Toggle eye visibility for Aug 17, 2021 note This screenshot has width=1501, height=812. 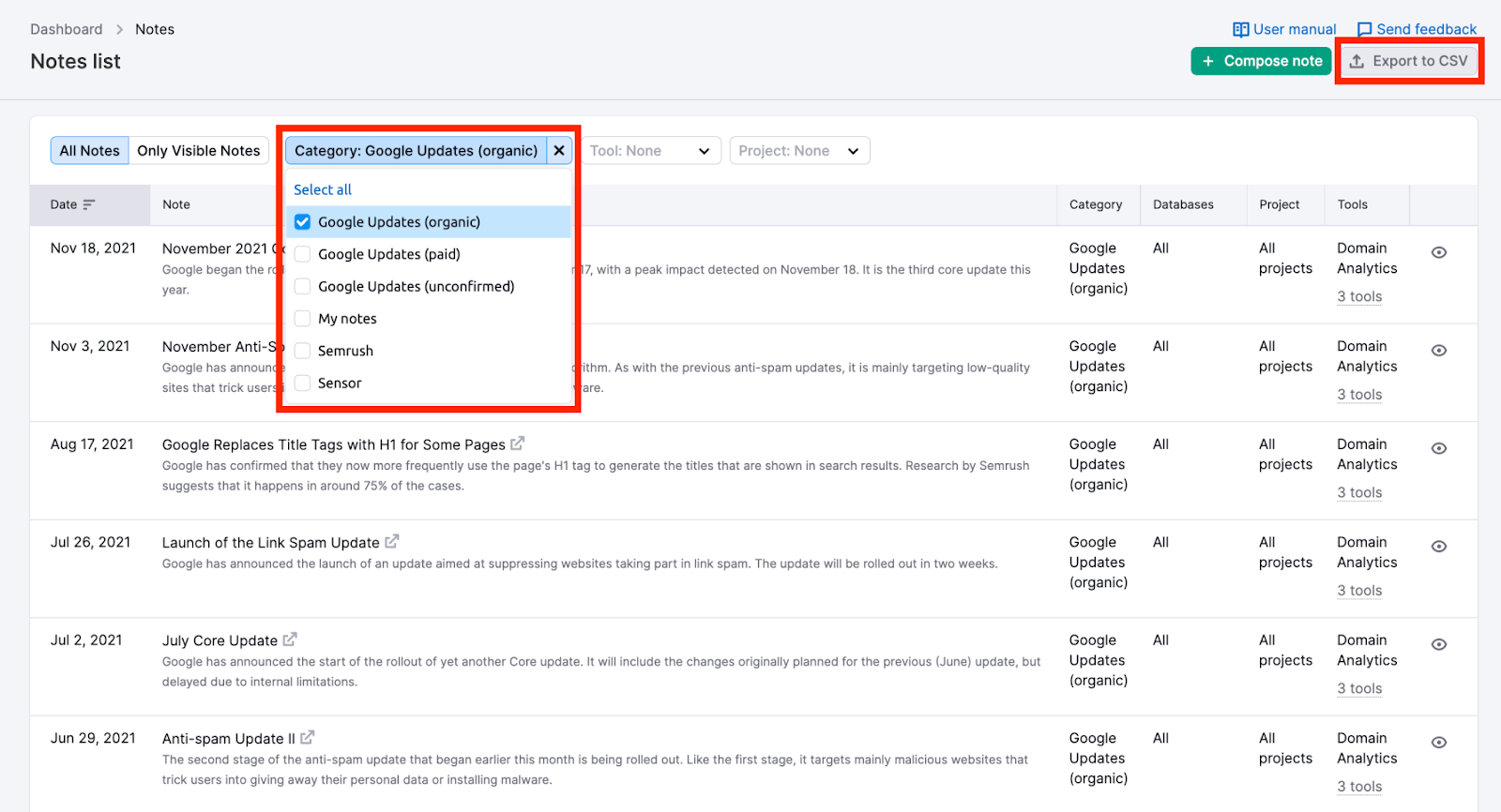pos(1439,448)
